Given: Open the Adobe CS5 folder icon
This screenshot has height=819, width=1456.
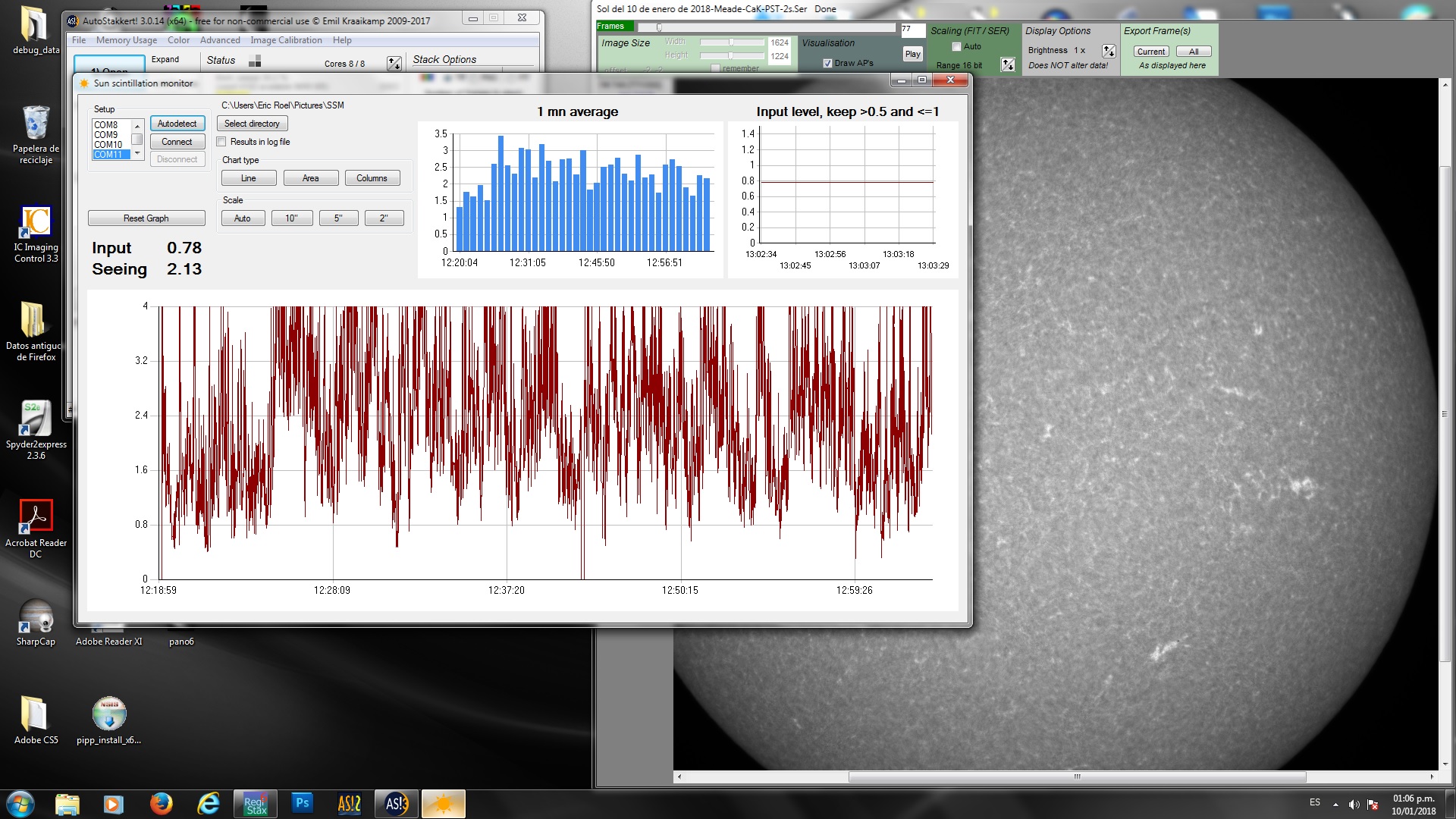Looking at the screenshot, I should (x=36, y=720).
